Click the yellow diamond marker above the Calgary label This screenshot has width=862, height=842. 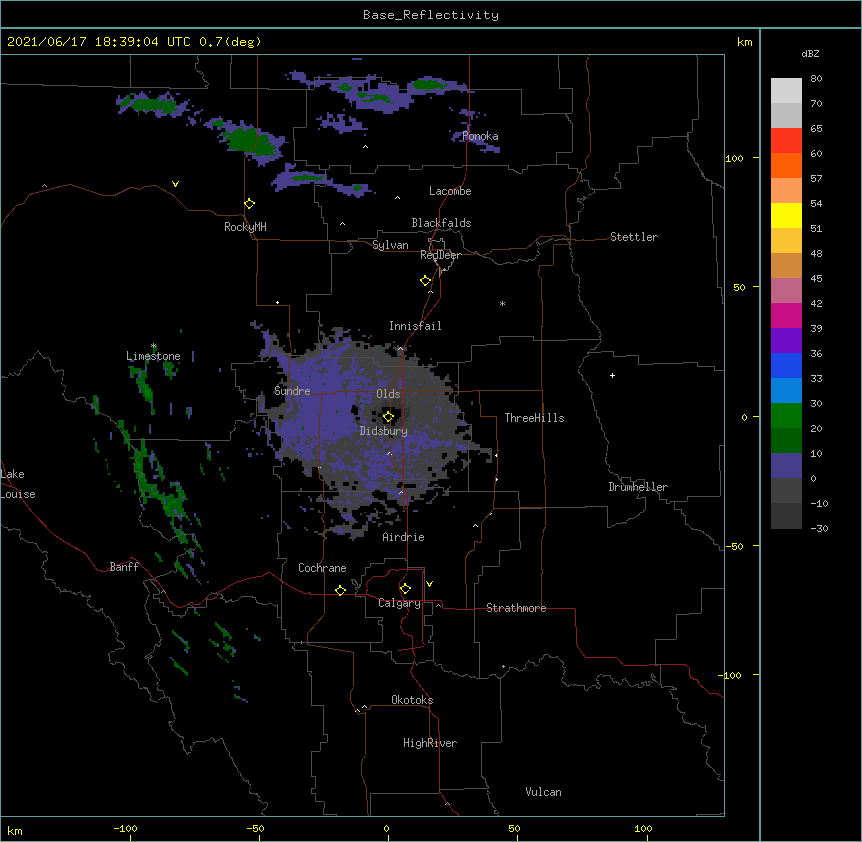pos(405,589)
